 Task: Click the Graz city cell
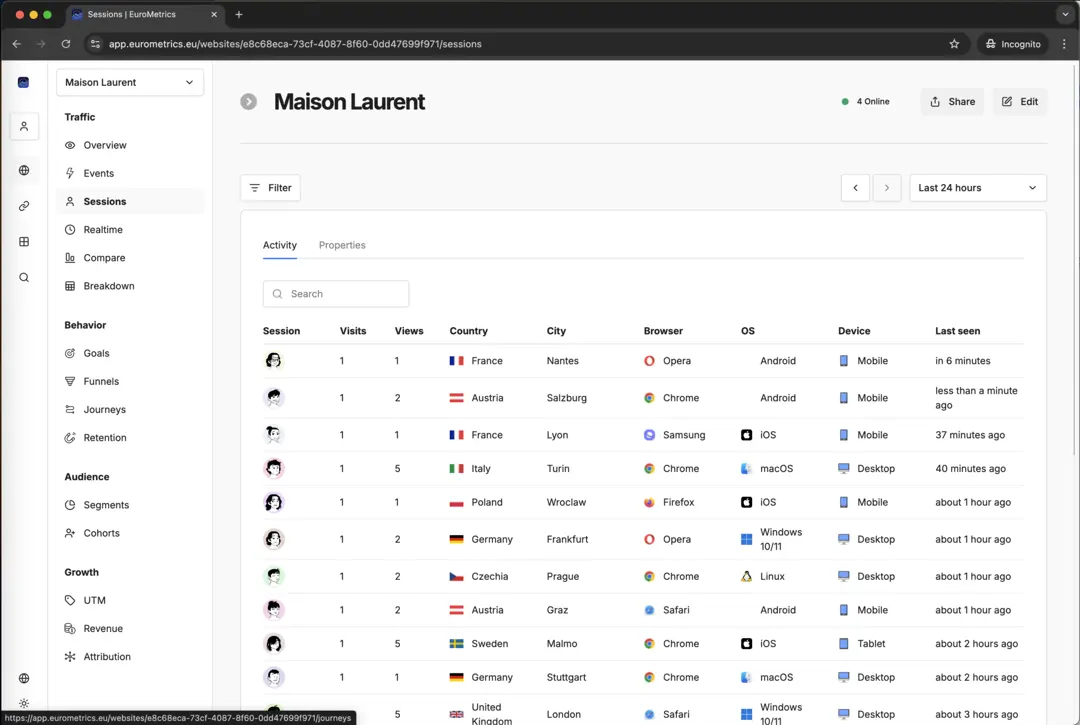coord(558,610)
